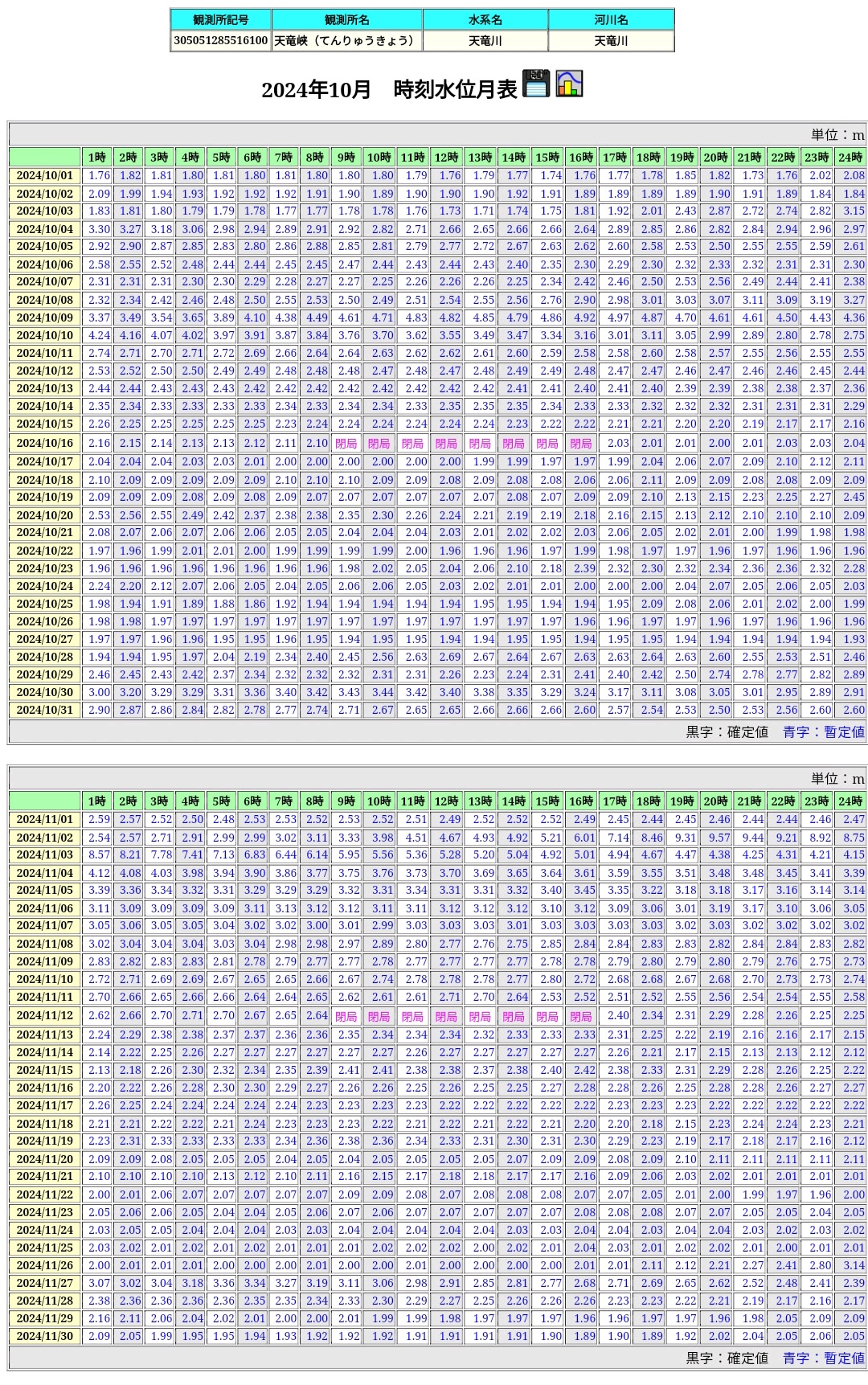868x1385 pixels.
Task: Select the 2024/11/03 date row header
Action: coord(45,855)
